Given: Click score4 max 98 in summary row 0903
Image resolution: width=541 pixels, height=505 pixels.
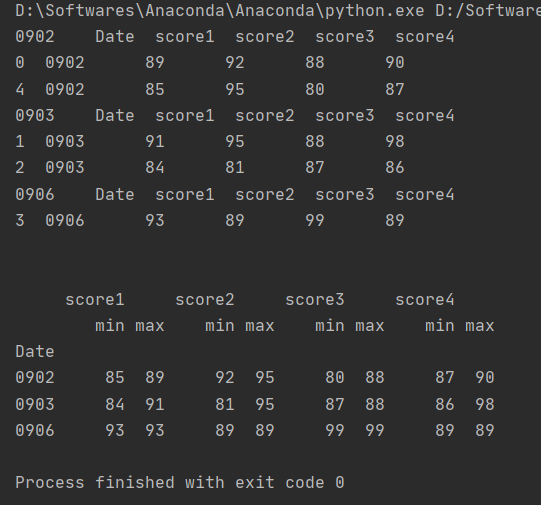Looking at the screenshot, I should tap(485, 404).
